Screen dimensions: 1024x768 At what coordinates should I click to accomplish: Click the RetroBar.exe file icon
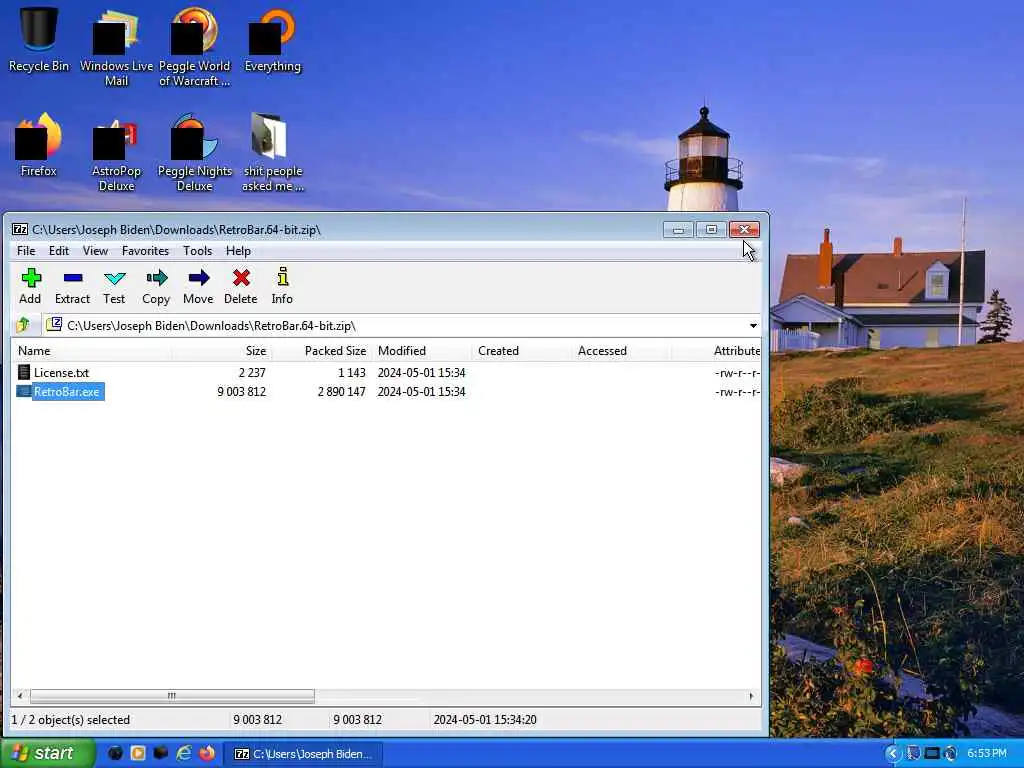coord(24,391)
